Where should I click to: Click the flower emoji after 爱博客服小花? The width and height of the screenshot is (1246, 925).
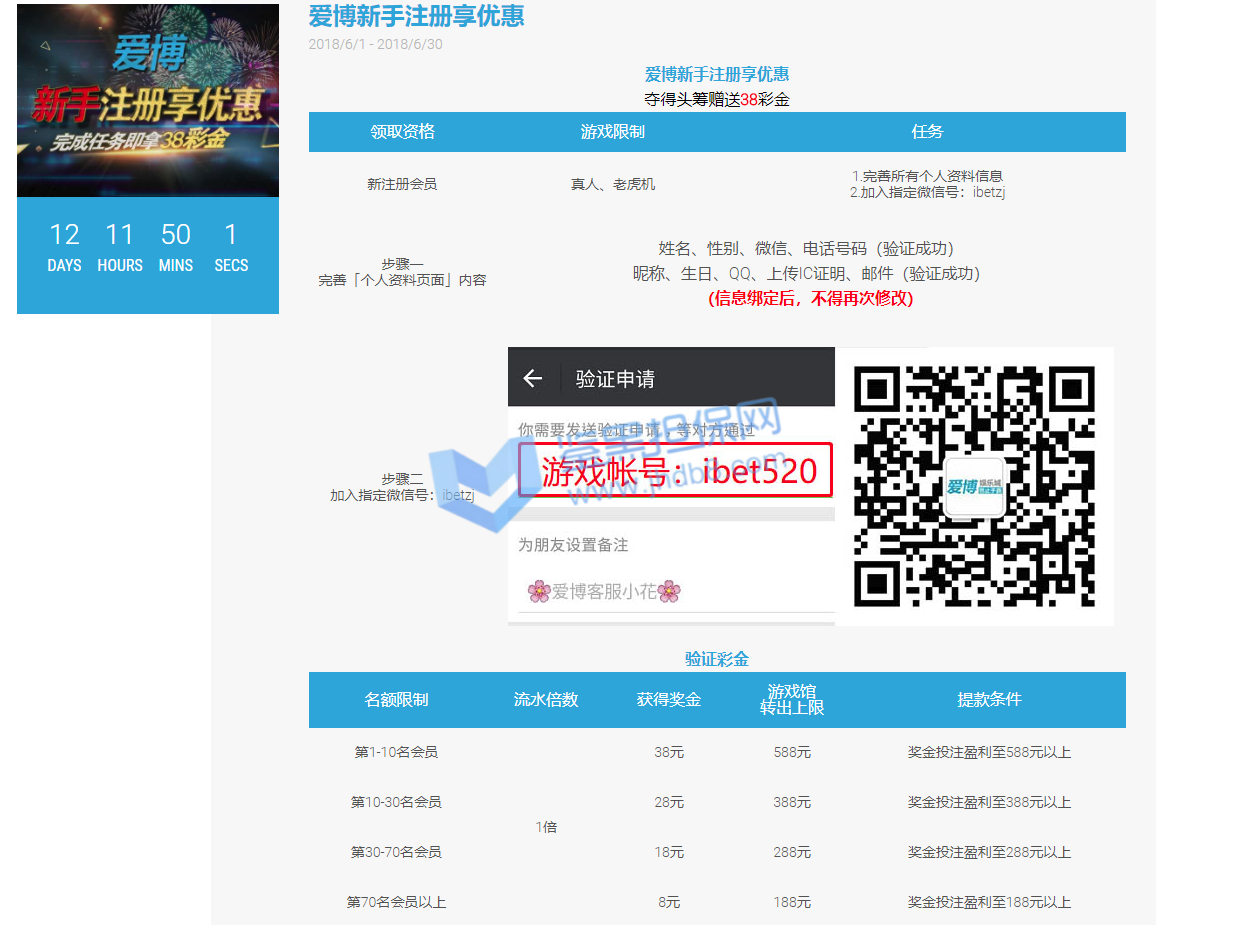click(670, 592)
